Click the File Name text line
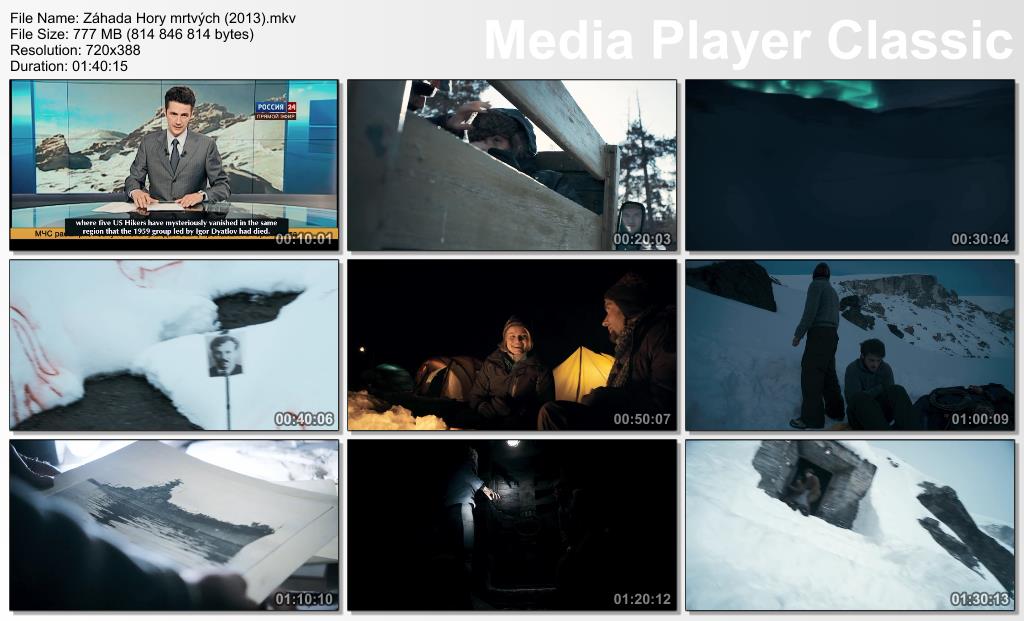The image size is (1024, 621). pos(152,18)
